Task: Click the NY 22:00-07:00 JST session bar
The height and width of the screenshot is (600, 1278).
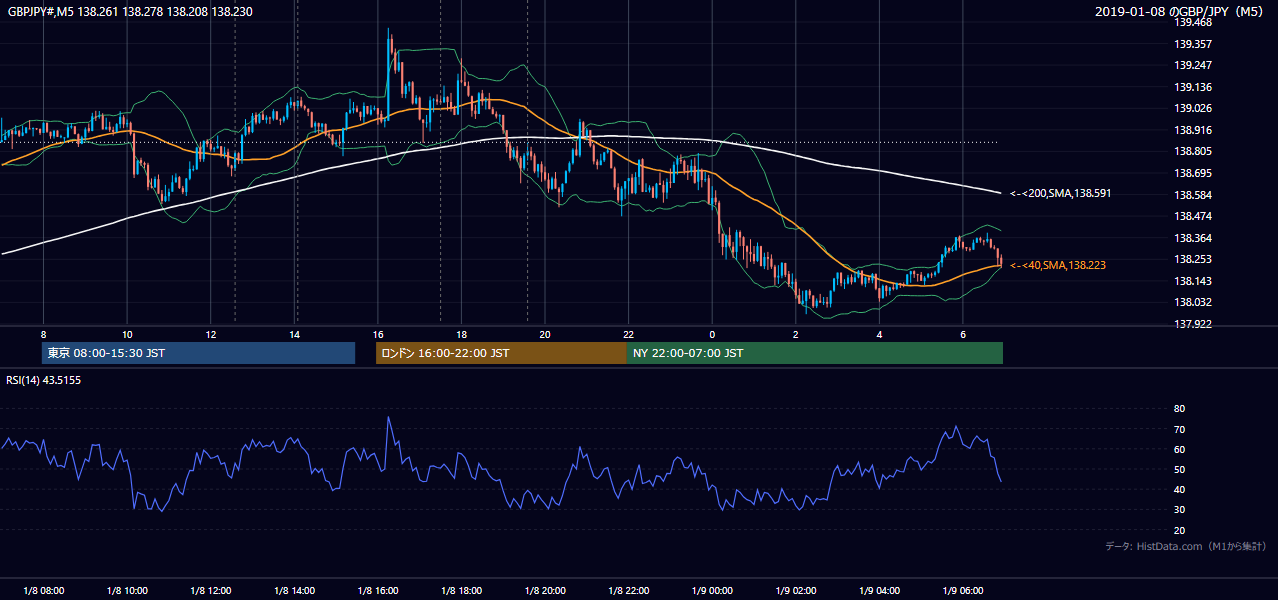Action: pyautogui.click(x=815, y=353)
